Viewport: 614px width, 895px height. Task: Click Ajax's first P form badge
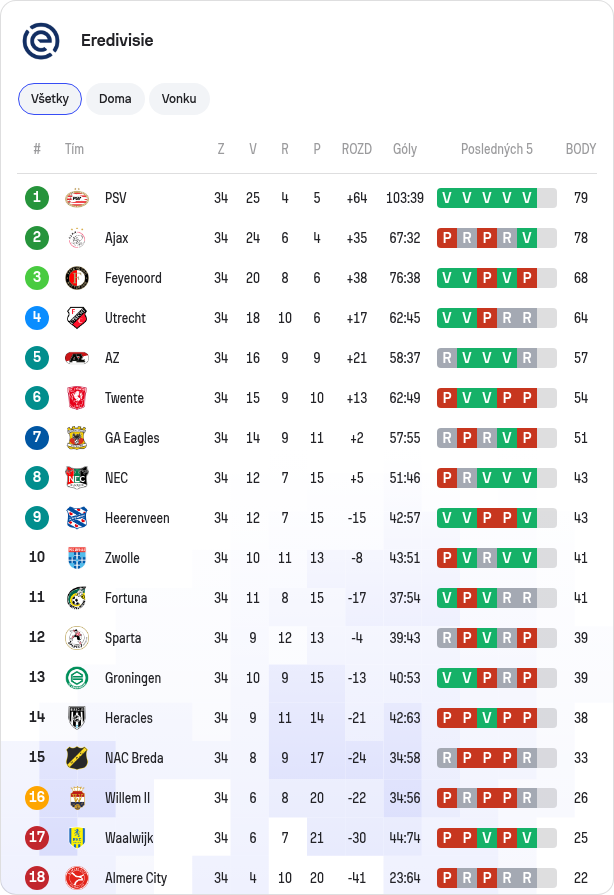447,238
